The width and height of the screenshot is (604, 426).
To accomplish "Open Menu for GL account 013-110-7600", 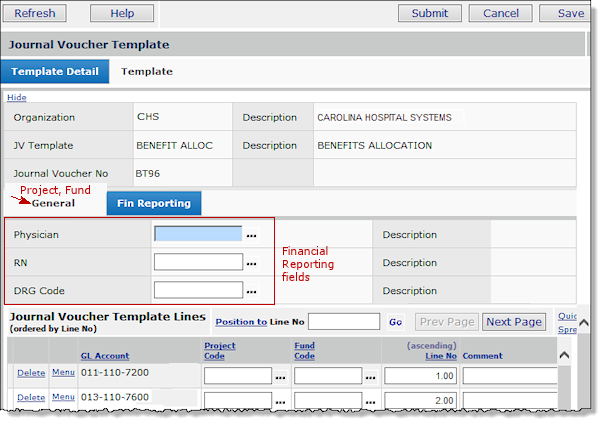I will 63,397.
